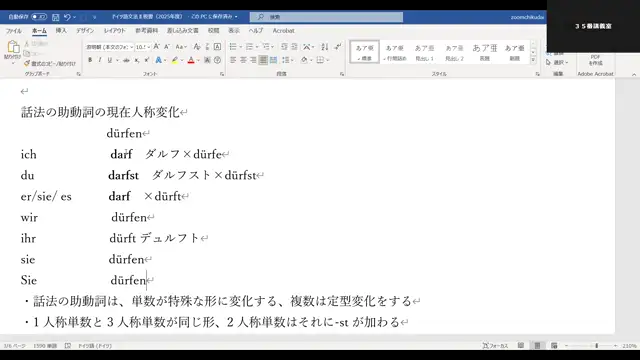The width and height of the screenshot is (640, 360).
Task: Click the Paste clipboard icon
Action: (13, 47)
